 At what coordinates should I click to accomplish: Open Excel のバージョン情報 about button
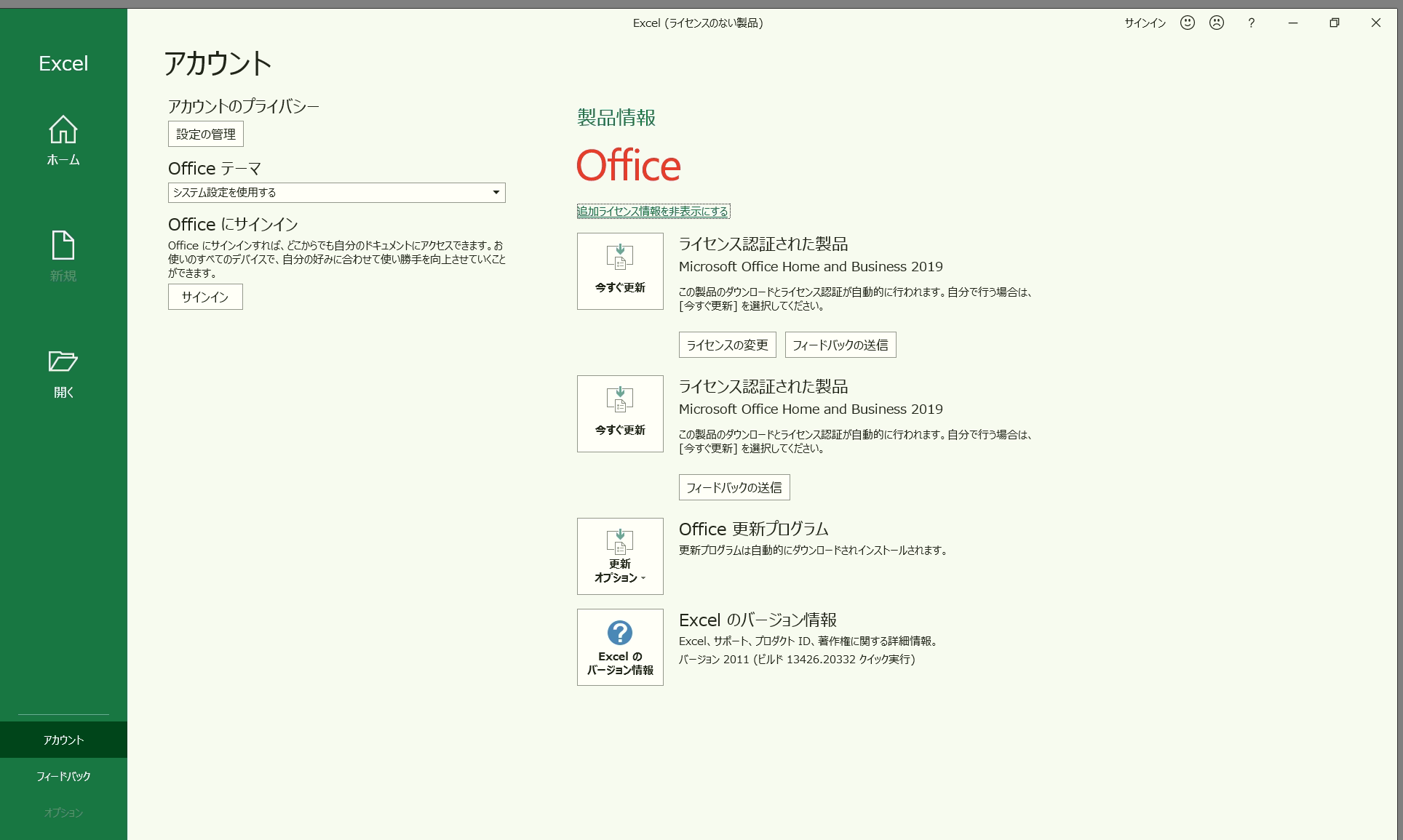(x=620, y=647)
